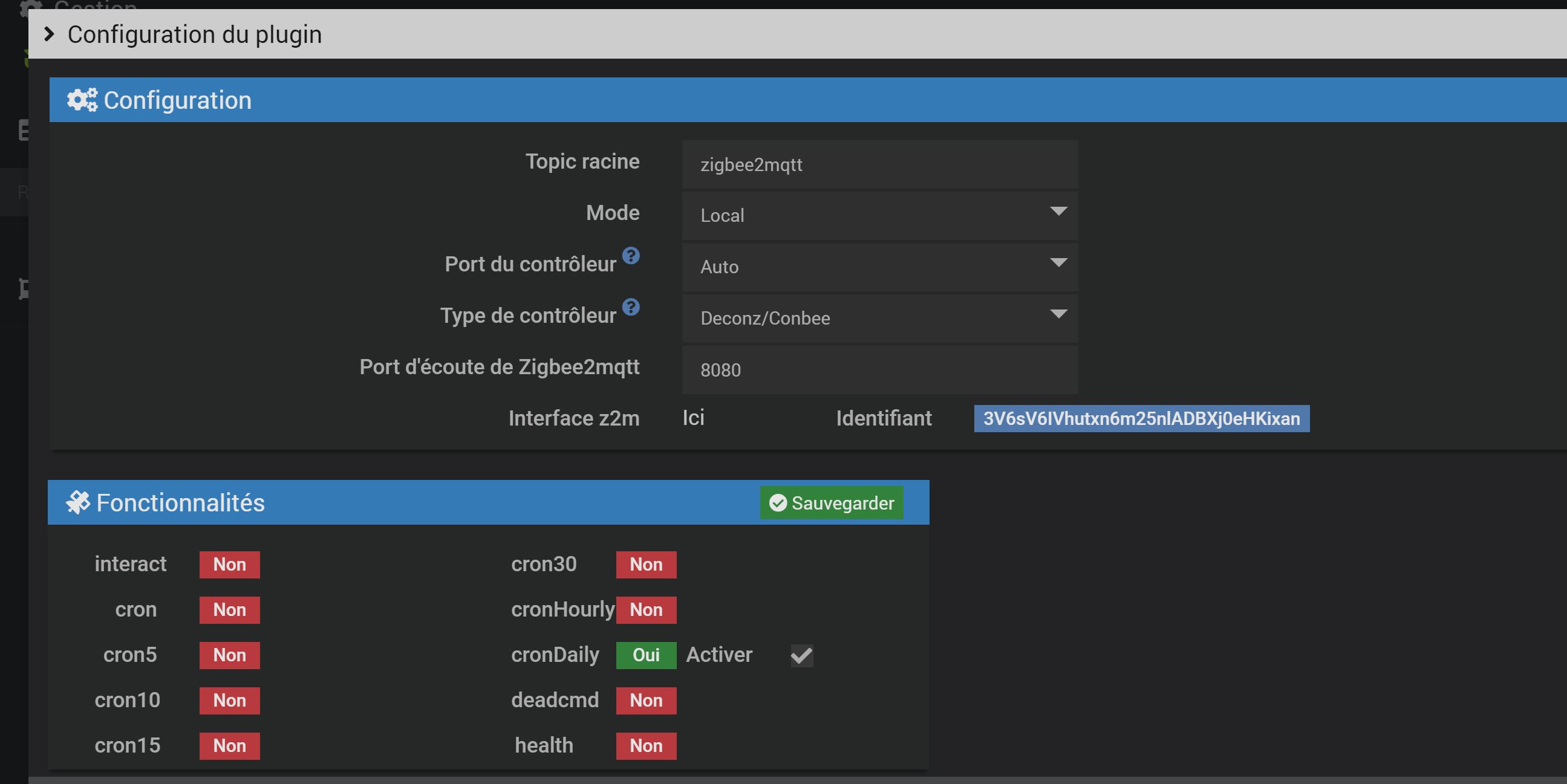Open Port du contrôleur dropdown
The width and height of the screenshot is (1567, 784).
(x=879, y=267)
